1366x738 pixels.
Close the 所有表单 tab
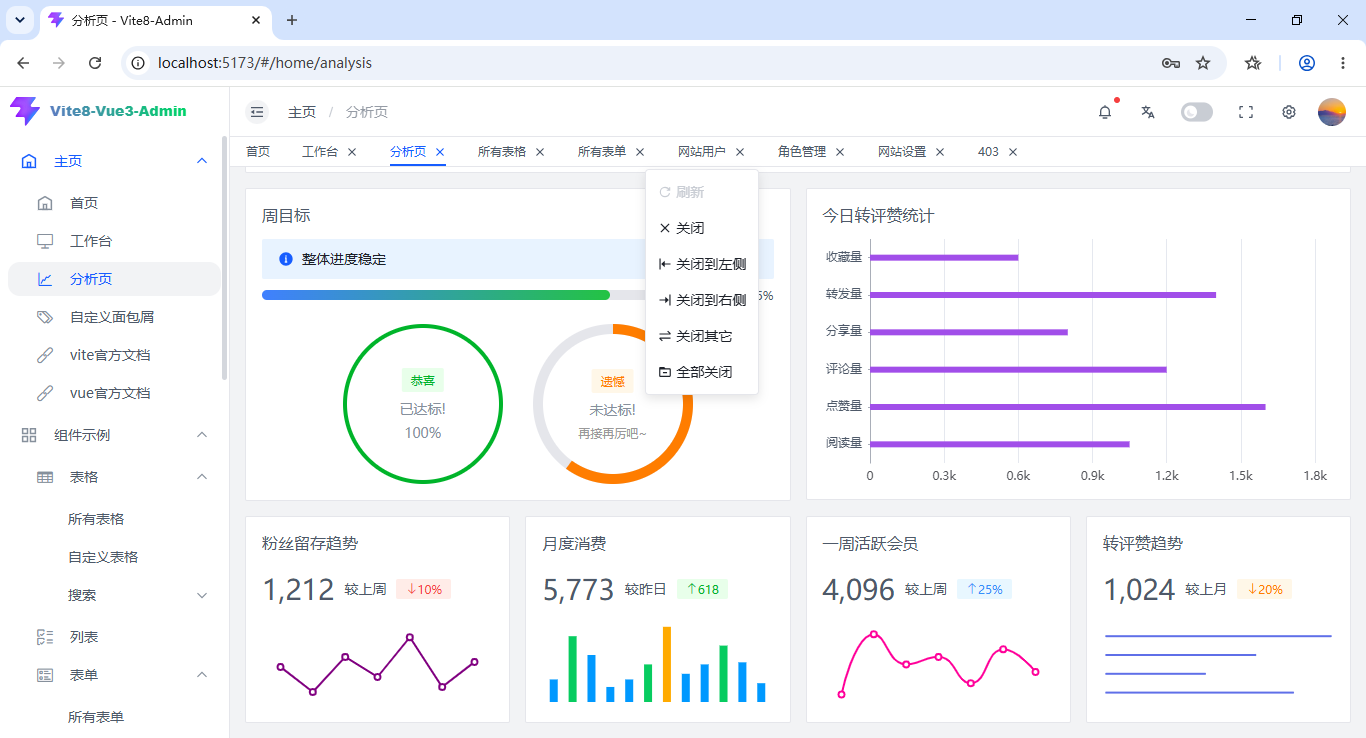640,152
